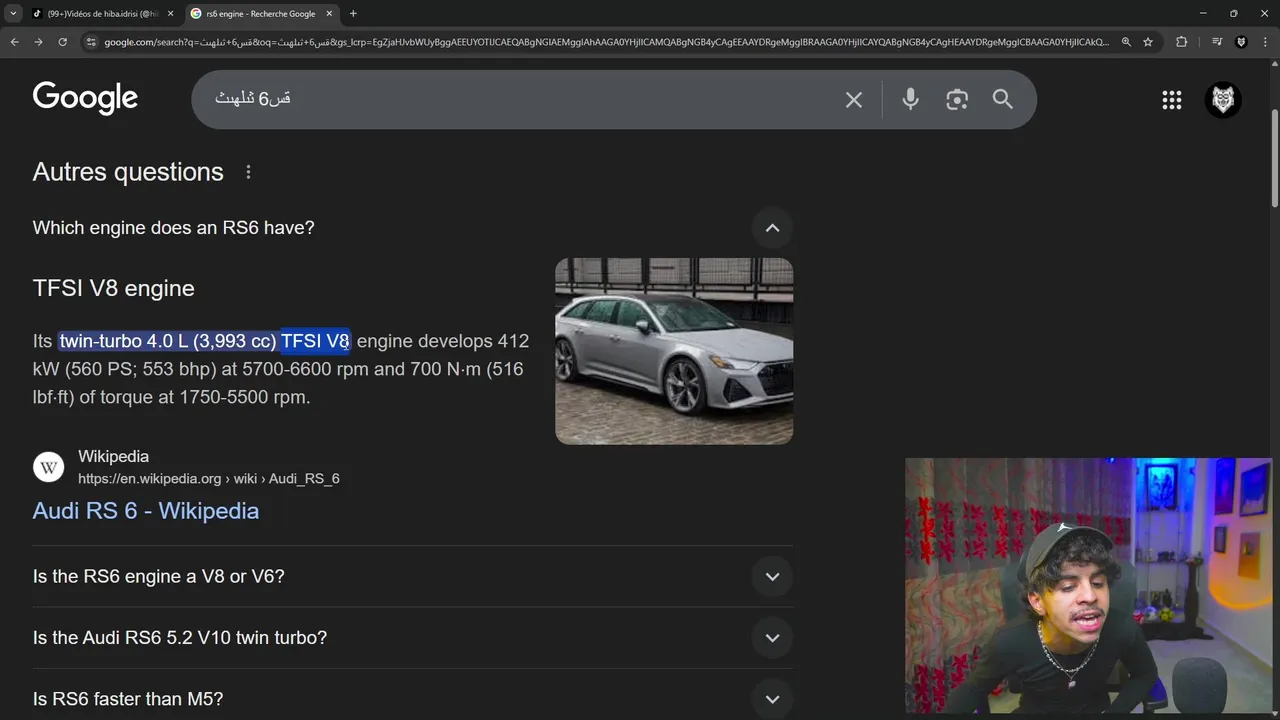Click the 'Autres questions' heading
Screen dimensions: 1280x720
point(128,172)
